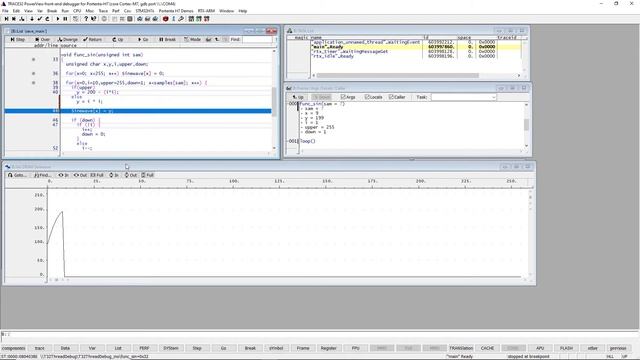This screenshot has height=360, width=640.
Task: Click horizontal zoom In button in Draw window
Action: (x=63, y=175)
